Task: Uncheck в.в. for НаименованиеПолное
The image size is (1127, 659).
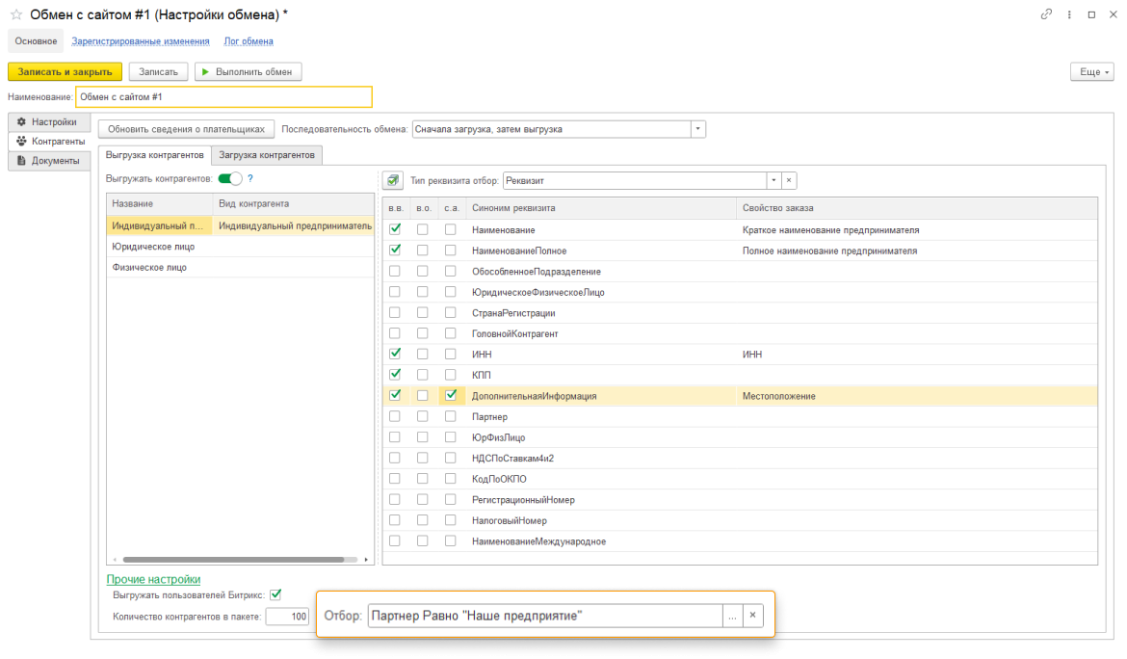Action: (x=395, y=250)
